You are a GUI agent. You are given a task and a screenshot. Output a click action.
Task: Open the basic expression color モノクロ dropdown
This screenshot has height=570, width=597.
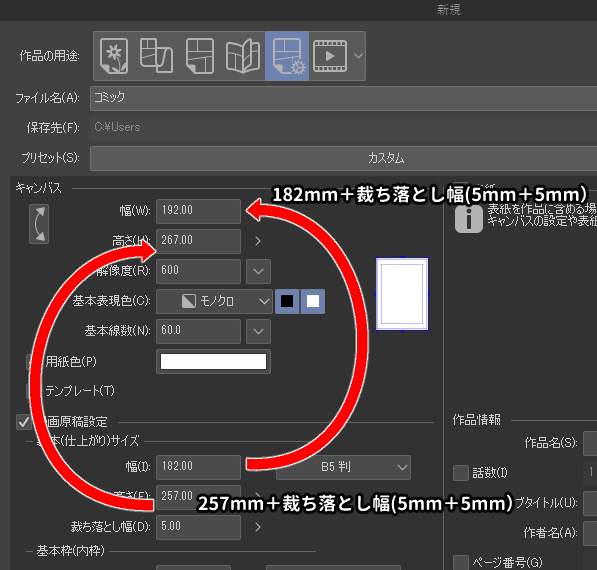(x=214, y=301)
